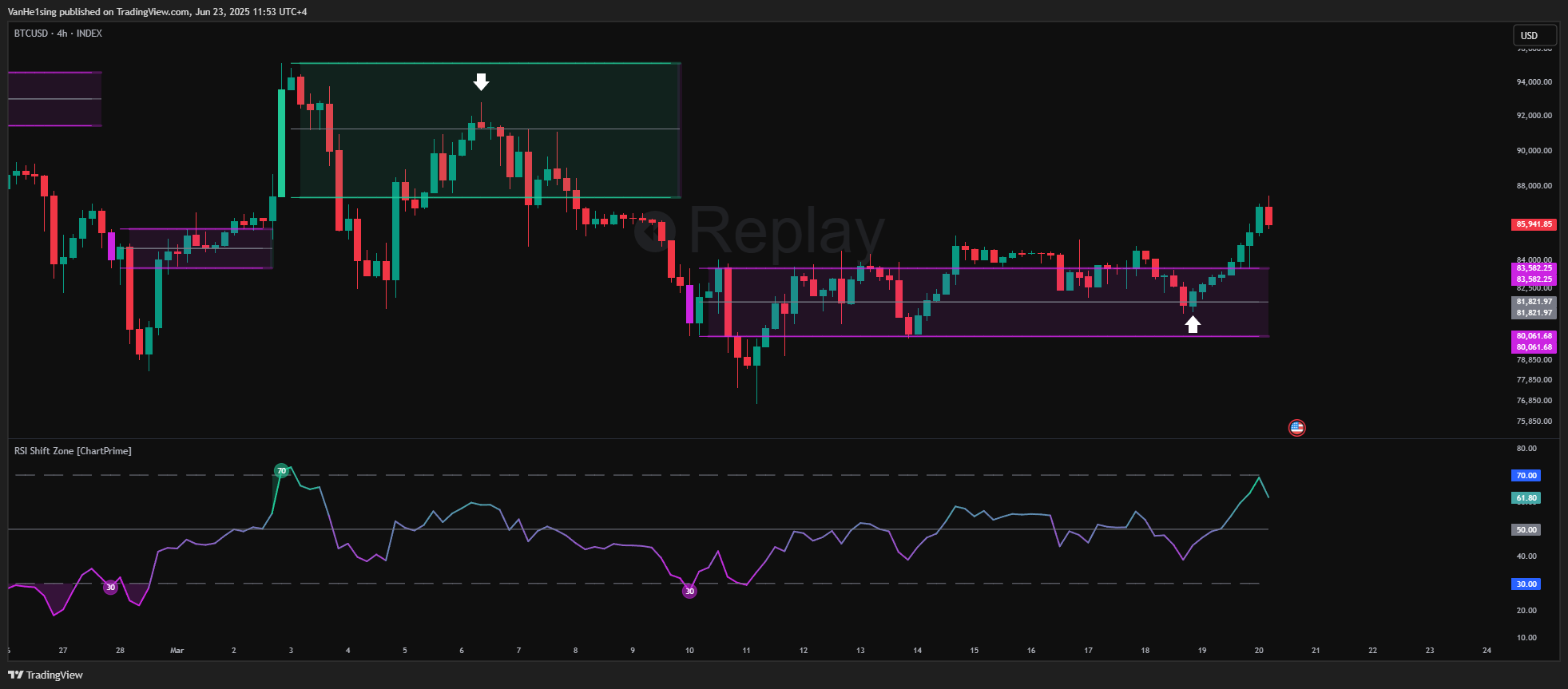Click the purple 30 RSI marker near Mar 10
Image resolution: width=1568 pixels, height=689 pixels.
(689, 592)
